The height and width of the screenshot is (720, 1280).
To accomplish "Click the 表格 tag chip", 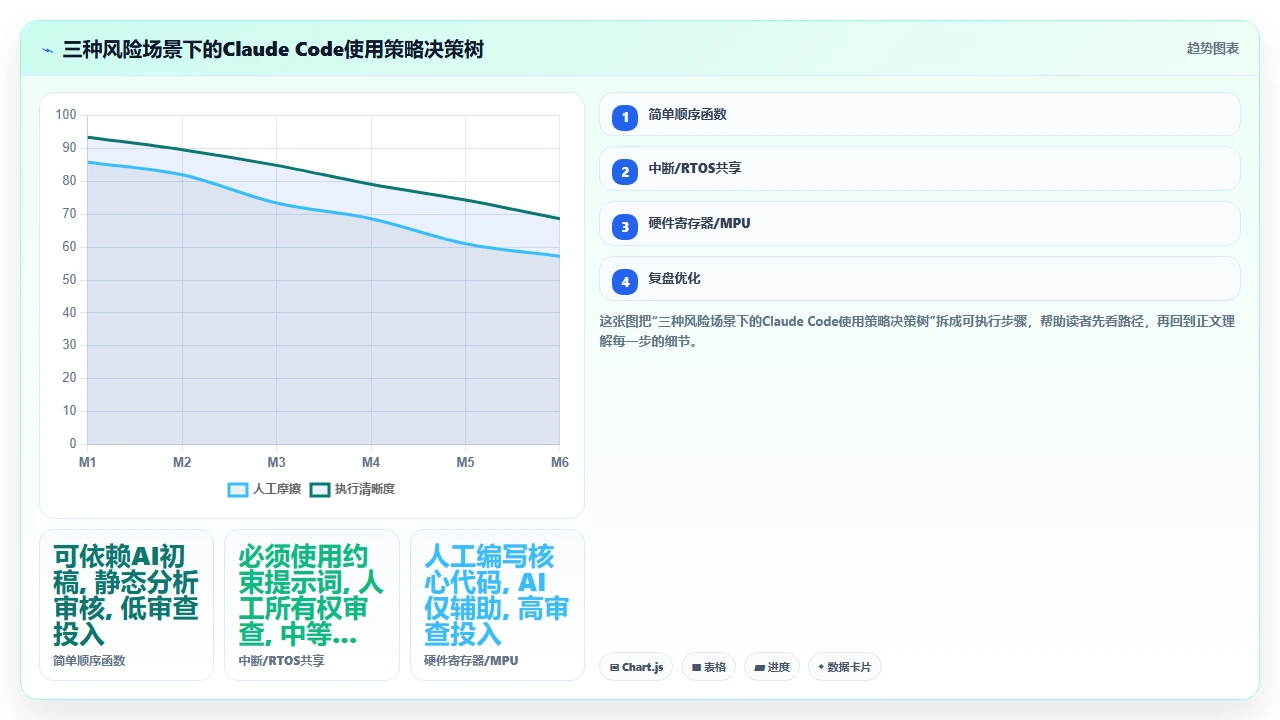I will coord(708,667).
